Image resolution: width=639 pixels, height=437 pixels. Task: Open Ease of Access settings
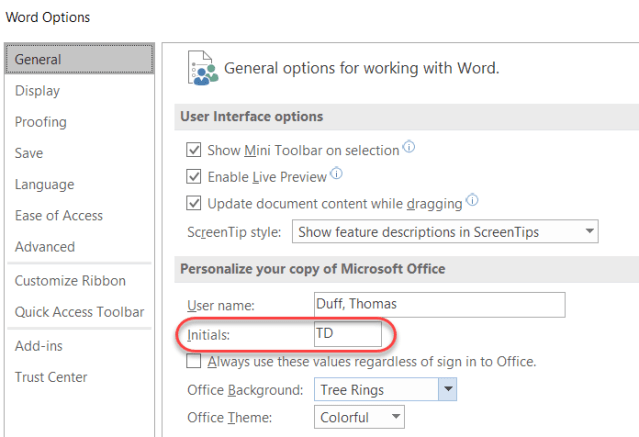(59, 215)
